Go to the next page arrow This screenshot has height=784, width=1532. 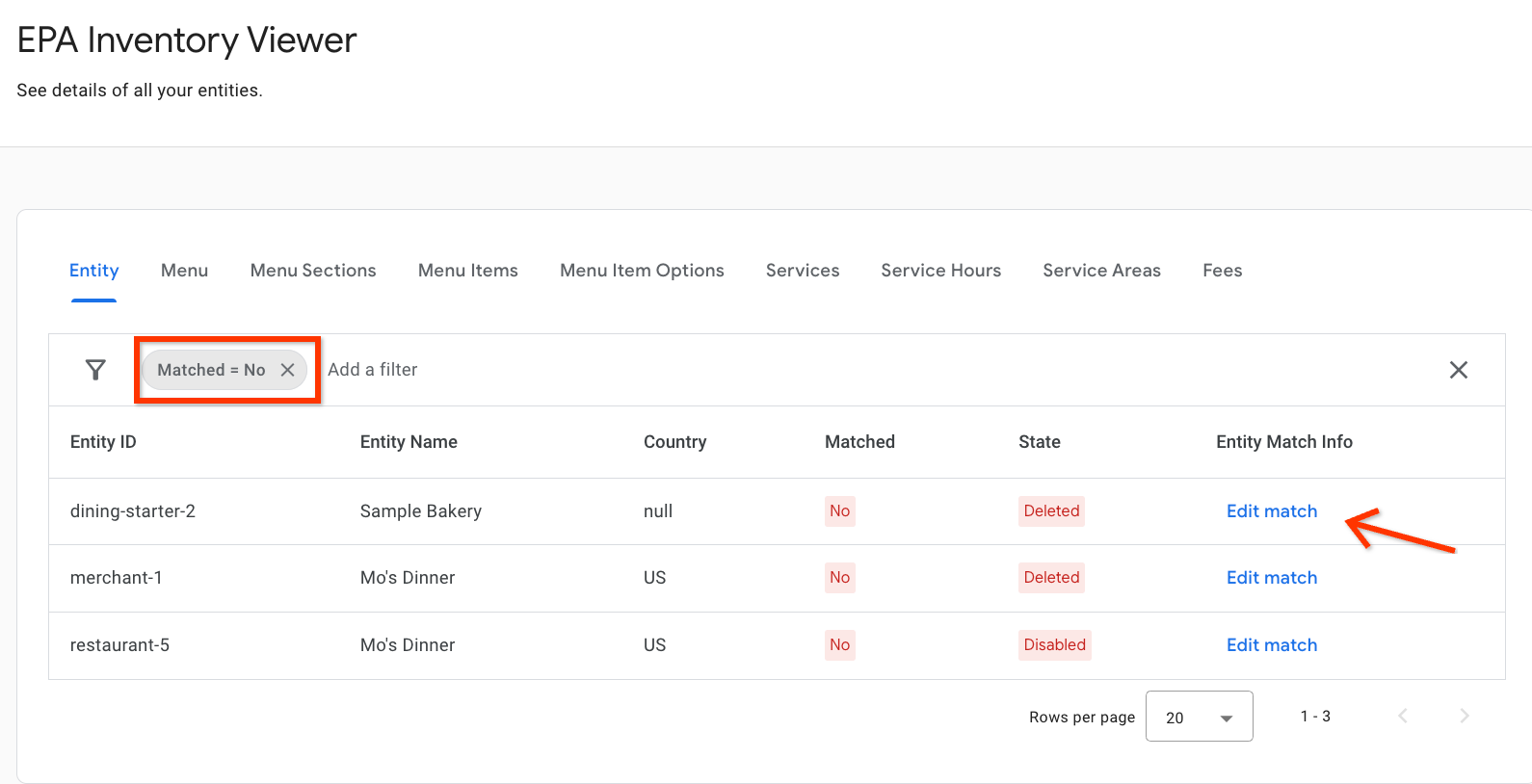tap(1464, 716)
